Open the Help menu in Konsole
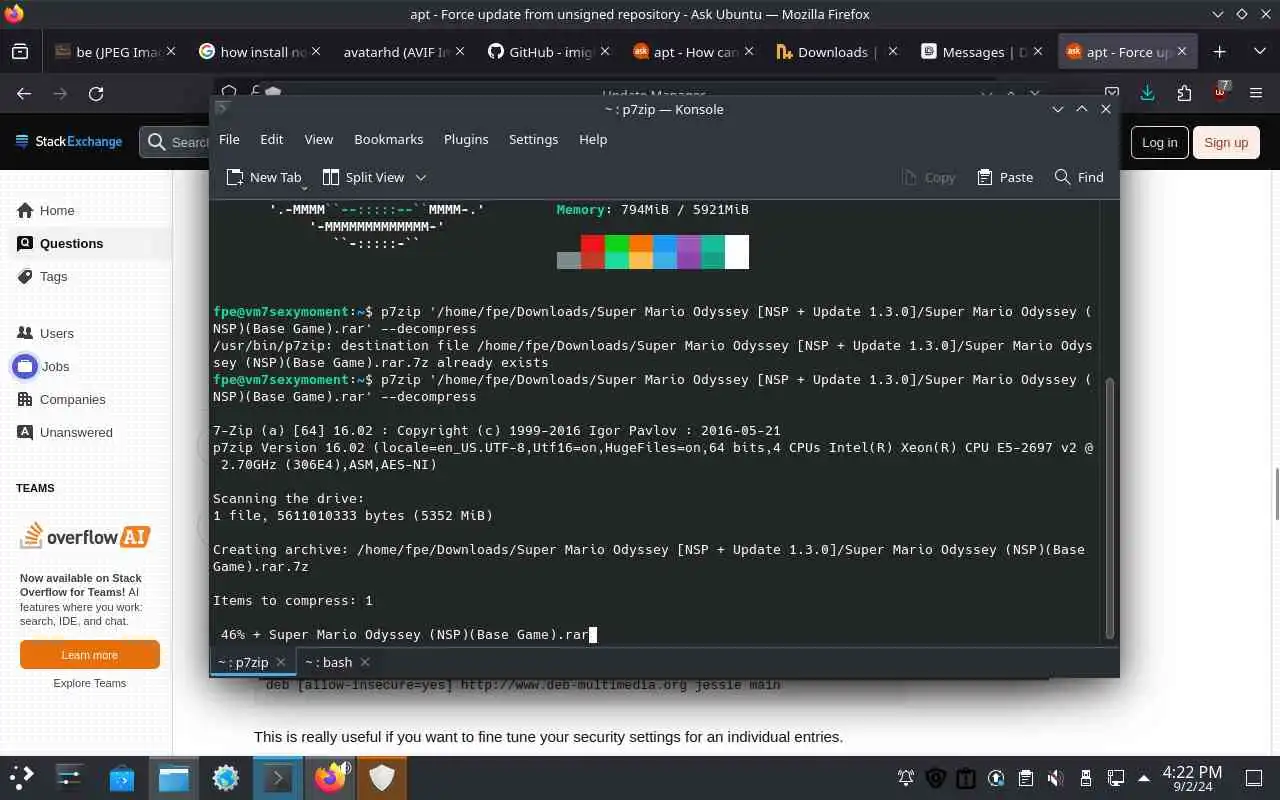Viewport: 1280px width, 800px height. tap(593, 139)
